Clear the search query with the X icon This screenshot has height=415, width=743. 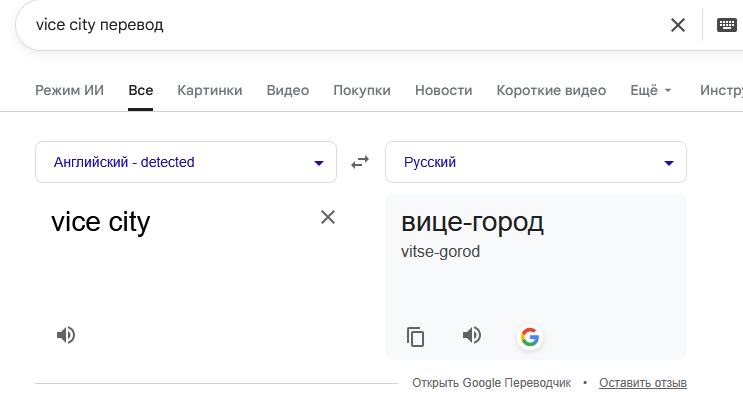(x=678, y=25)
